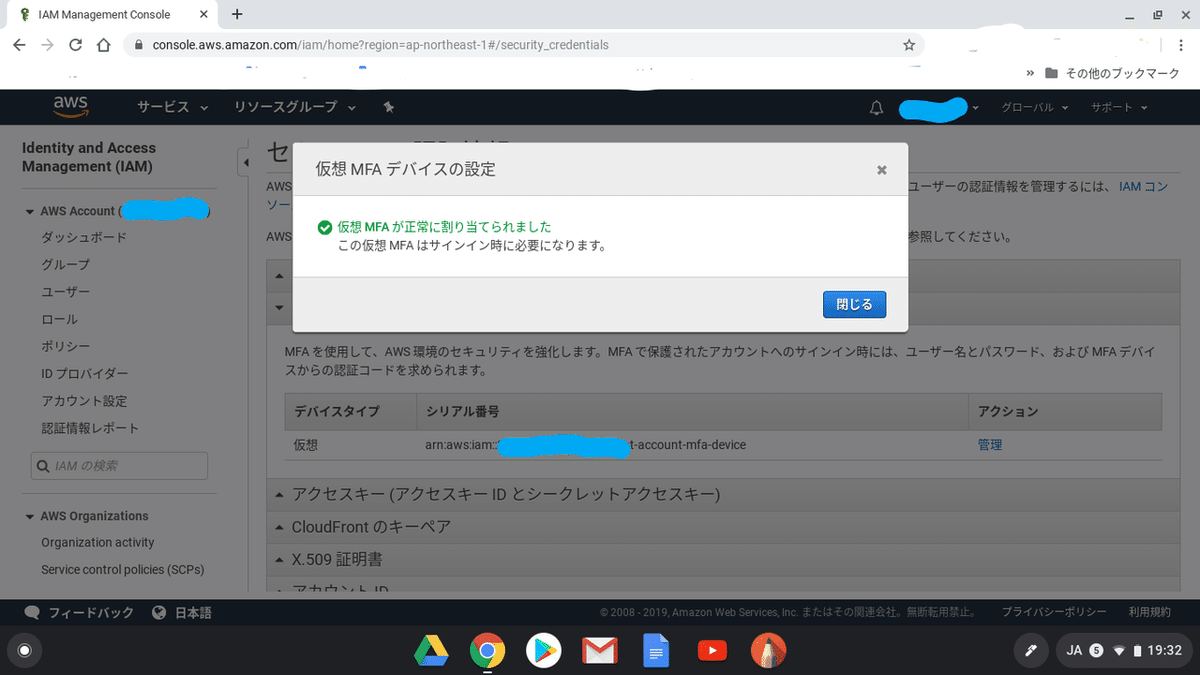
Task: Open the launcher circle button
Action: point(25,651)
